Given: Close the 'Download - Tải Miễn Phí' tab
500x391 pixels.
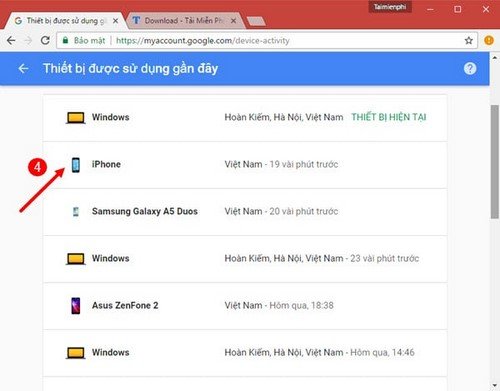Looking at the screenshot, I should click(x=233, y=21).
